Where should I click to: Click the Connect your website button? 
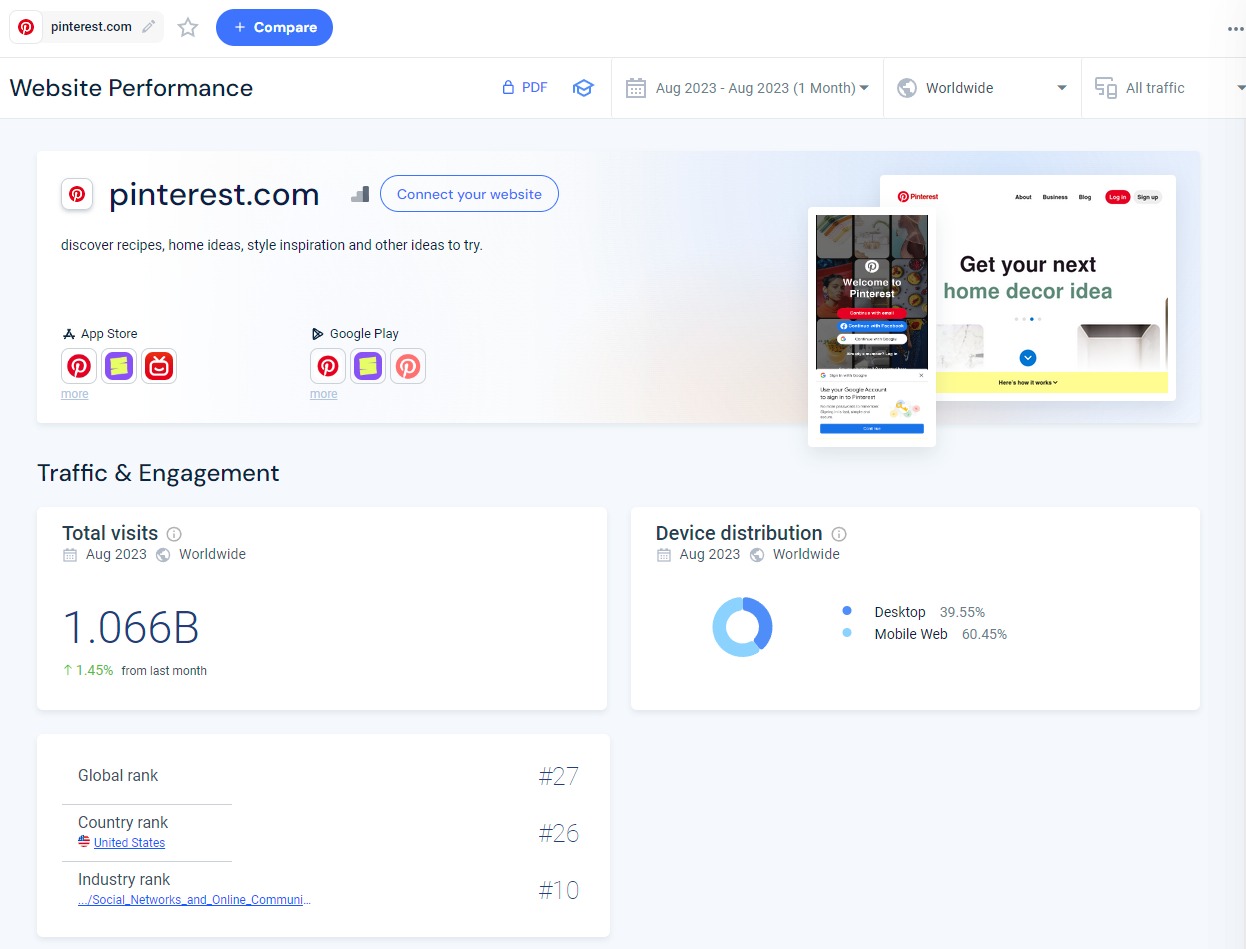tap(469, 194)
